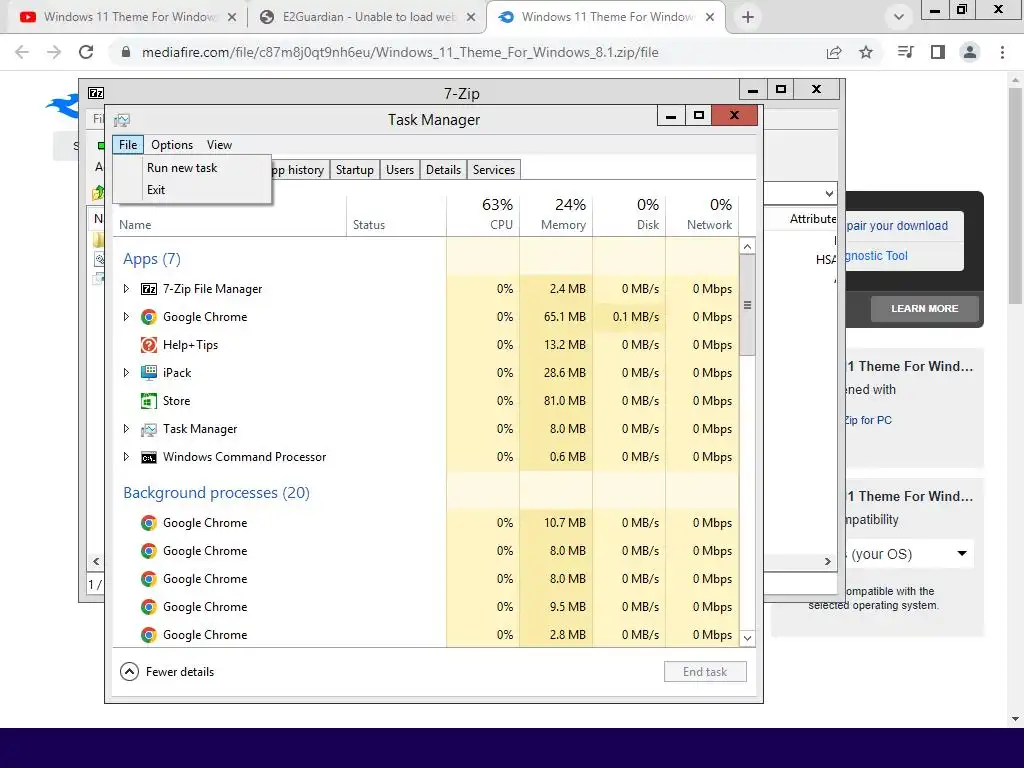Image resolution: width=1024 pixels, height=768 pixels.
Task: Open Chrome three-dot menu
Action: [x=1002, y=52]
